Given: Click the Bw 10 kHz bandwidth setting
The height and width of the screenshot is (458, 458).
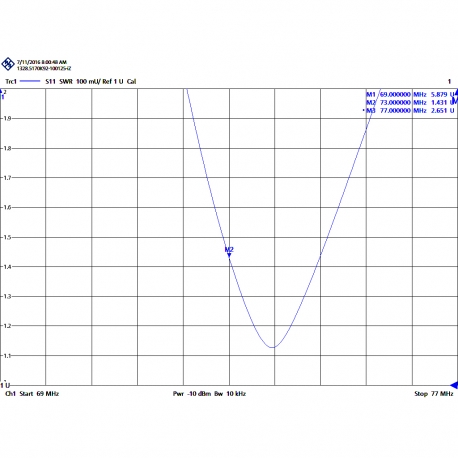Looking at the screenshot, I should [230, 394].
